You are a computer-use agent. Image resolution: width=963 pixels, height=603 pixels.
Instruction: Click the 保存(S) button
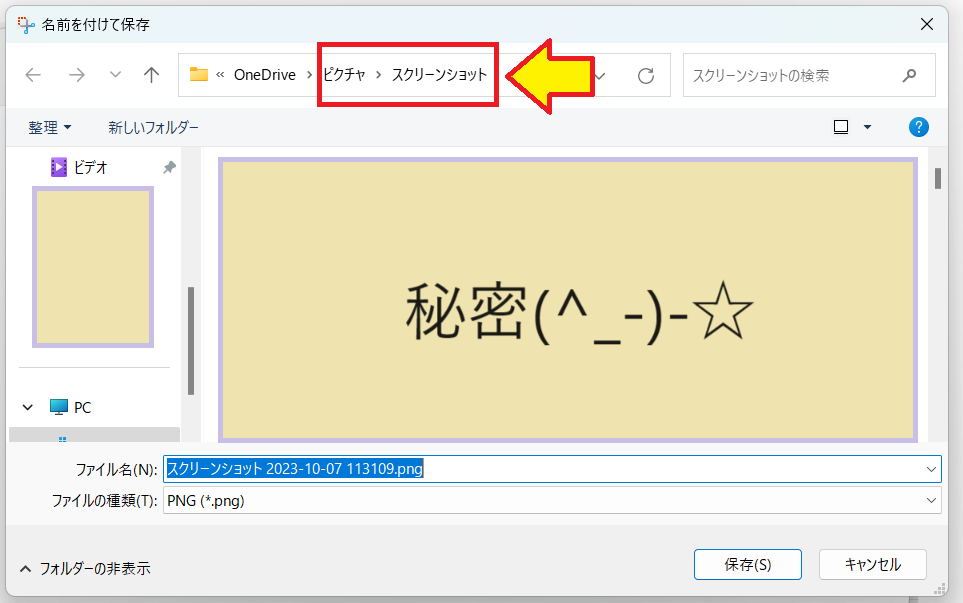[x=747, y=564]
